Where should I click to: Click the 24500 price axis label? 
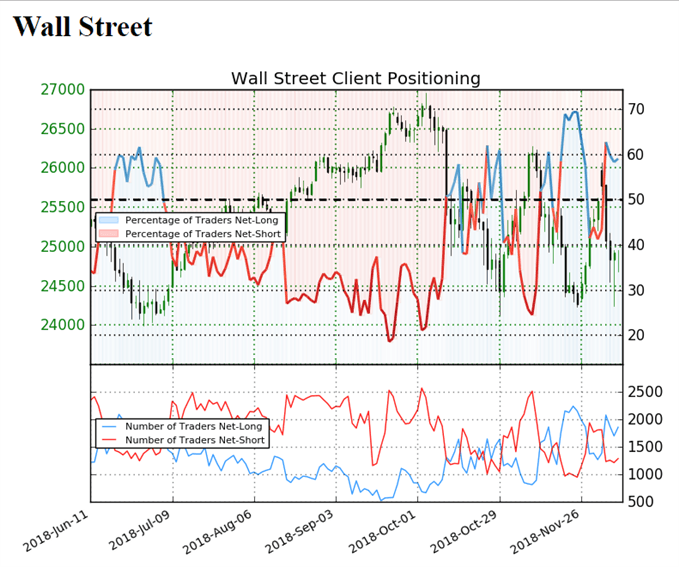click(x=63, y=286)
